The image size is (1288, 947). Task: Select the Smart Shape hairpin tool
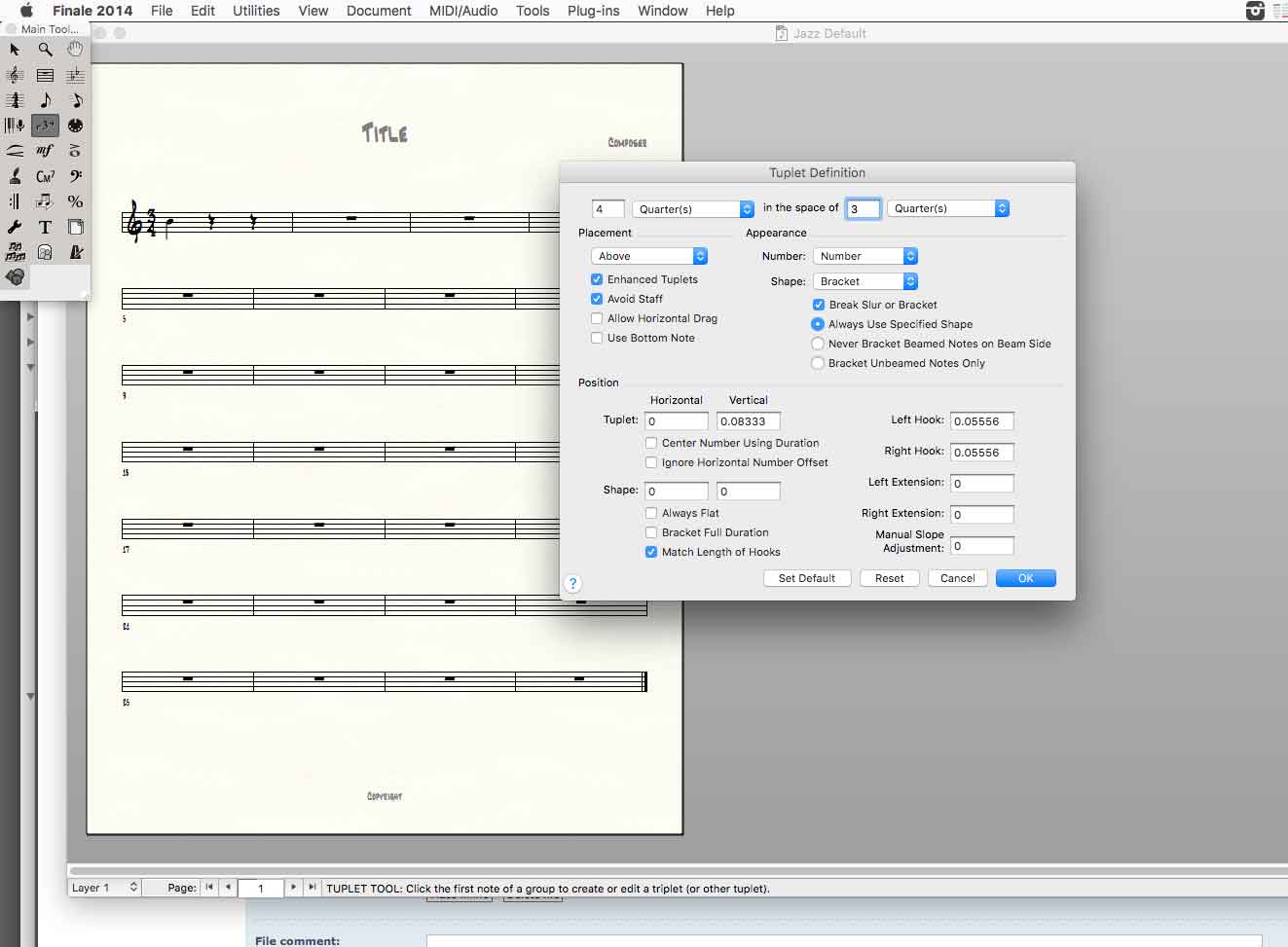(x=15, y=151)
